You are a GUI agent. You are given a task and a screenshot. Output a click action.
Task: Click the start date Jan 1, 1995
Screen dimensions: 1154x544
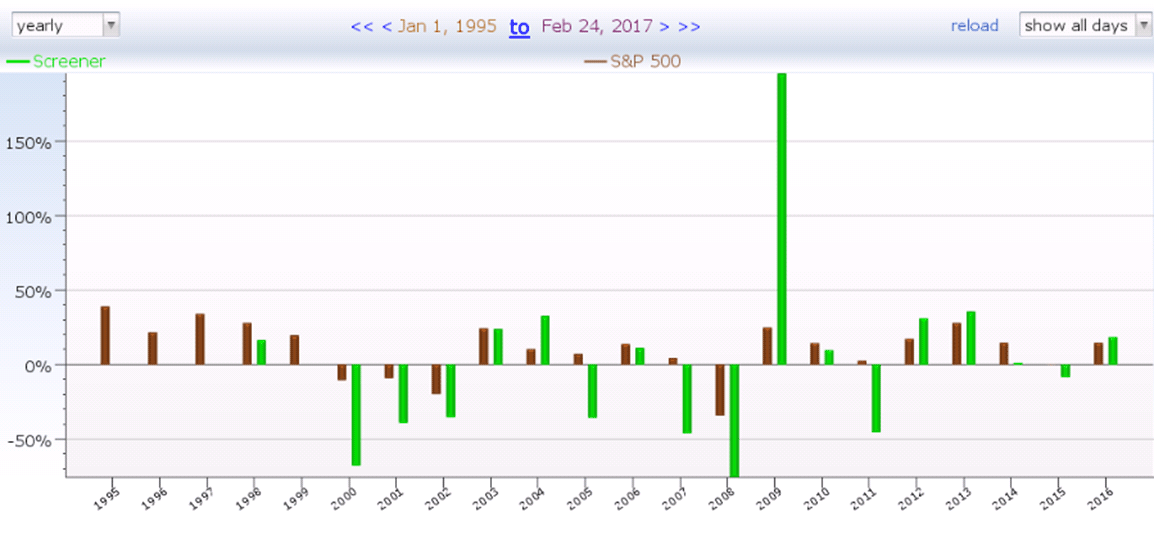pyautogui.click(x=447, y=27)
